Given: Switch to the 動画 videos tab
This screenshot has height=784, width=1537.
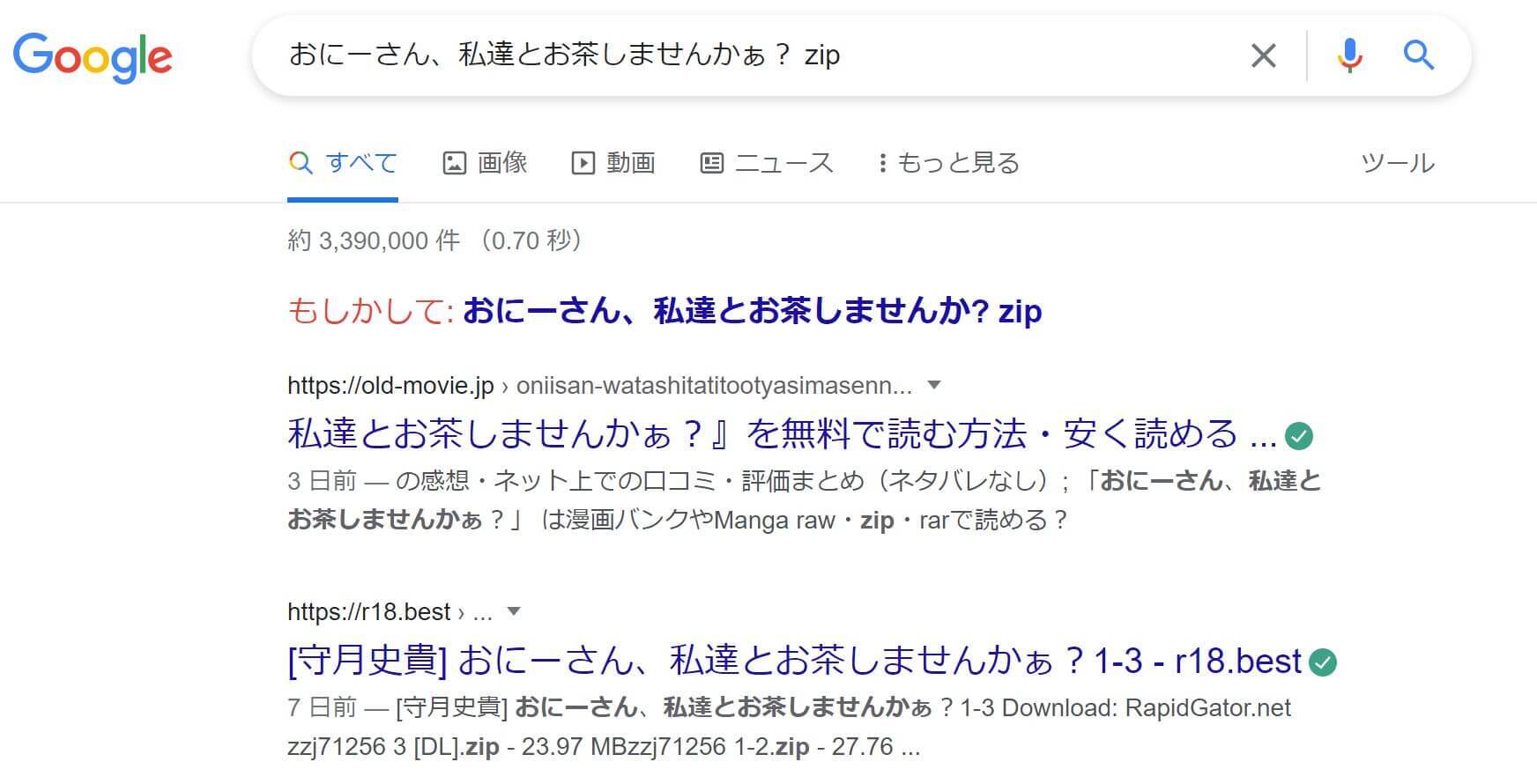Looking at the screenshot, I should tap(613, 163).
